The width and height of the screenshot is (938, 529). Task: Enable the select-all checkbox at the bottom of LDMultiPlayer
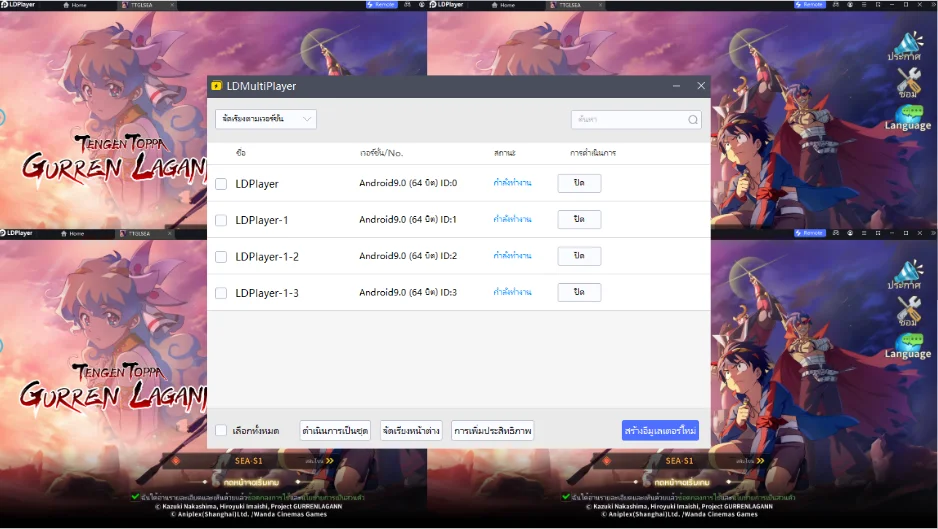[221, 430]
